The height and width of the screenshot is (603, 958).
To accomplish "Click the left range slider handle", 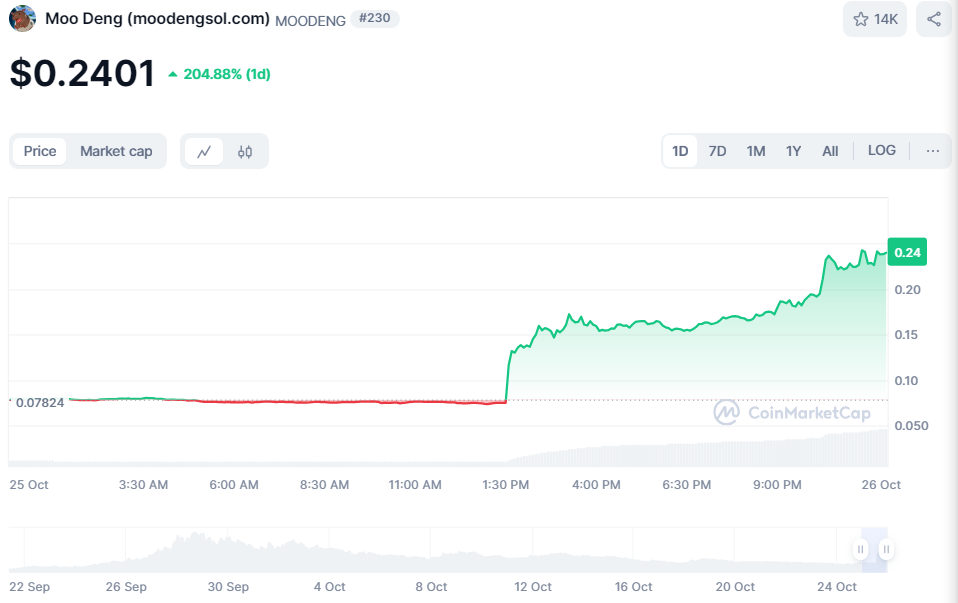I will point(860,549).
